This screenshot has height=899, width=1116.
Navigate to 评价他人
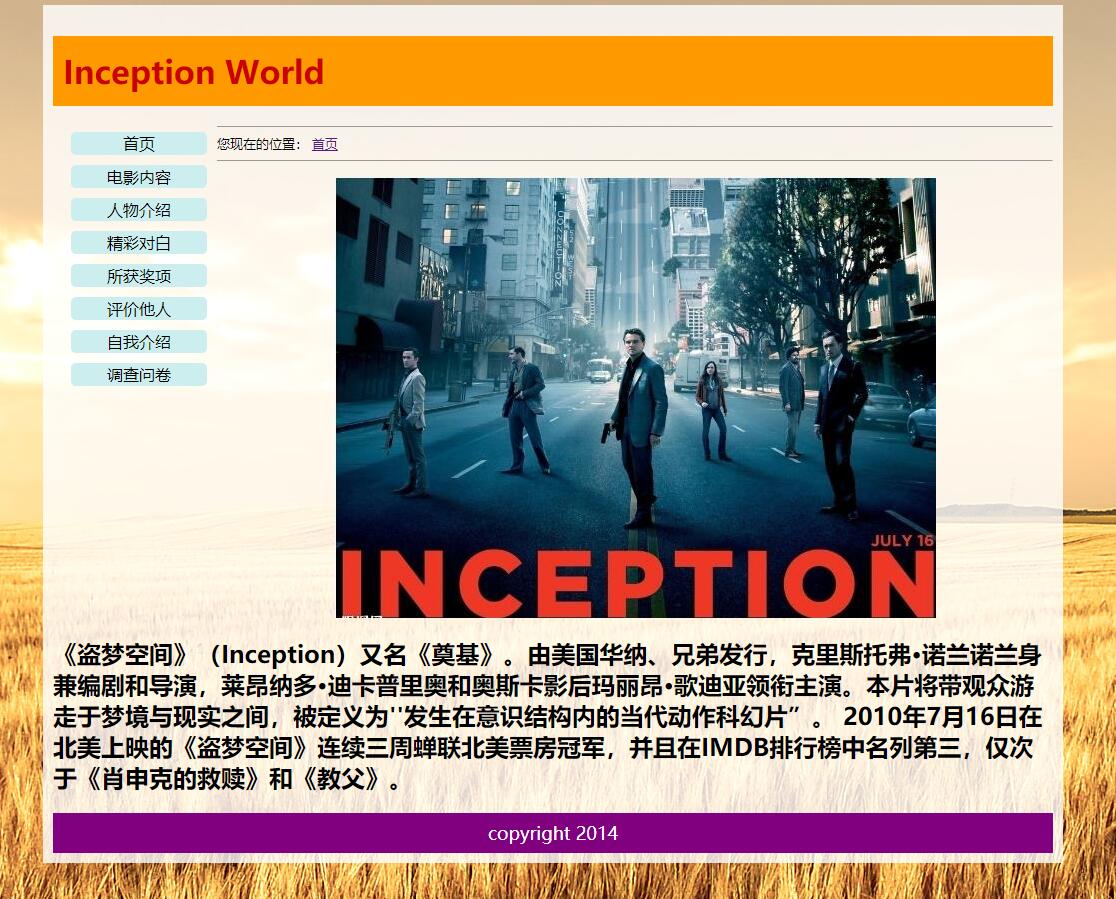[139, 309]
